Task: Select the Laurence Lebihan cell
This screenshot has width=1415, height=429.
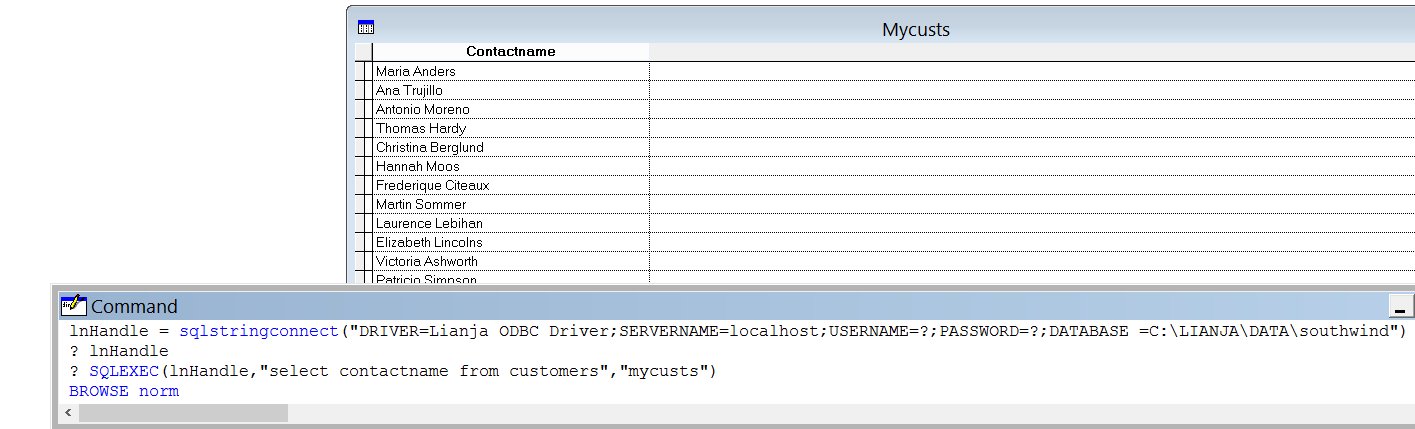Action: [511, 223]
